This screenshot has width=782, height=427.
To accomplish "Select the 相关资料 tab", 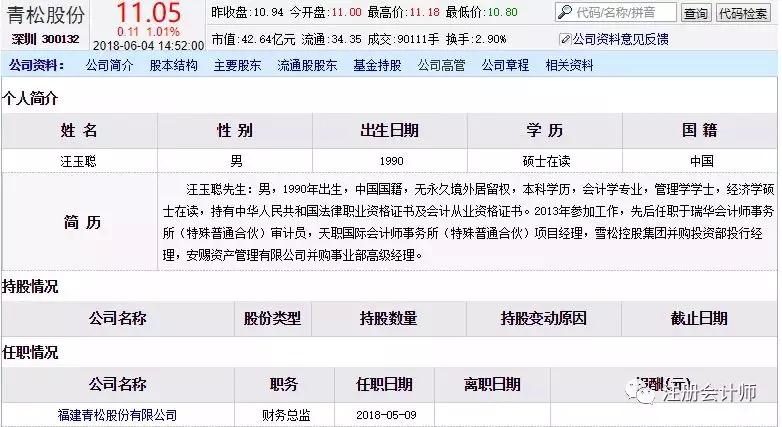I will 570,65.
